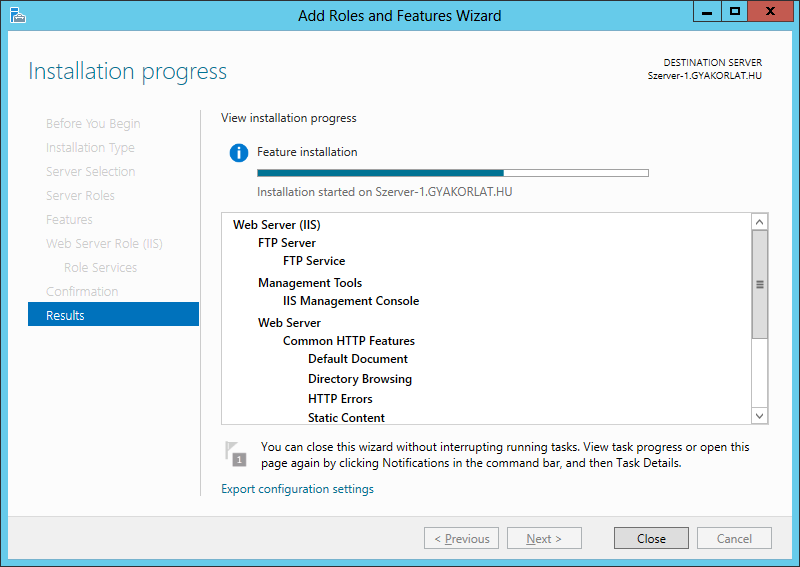Image resolution: width=800 pixels, height=567 pixels.
Task: Click the HTTP Errors entry
Action: coord(340,399)
